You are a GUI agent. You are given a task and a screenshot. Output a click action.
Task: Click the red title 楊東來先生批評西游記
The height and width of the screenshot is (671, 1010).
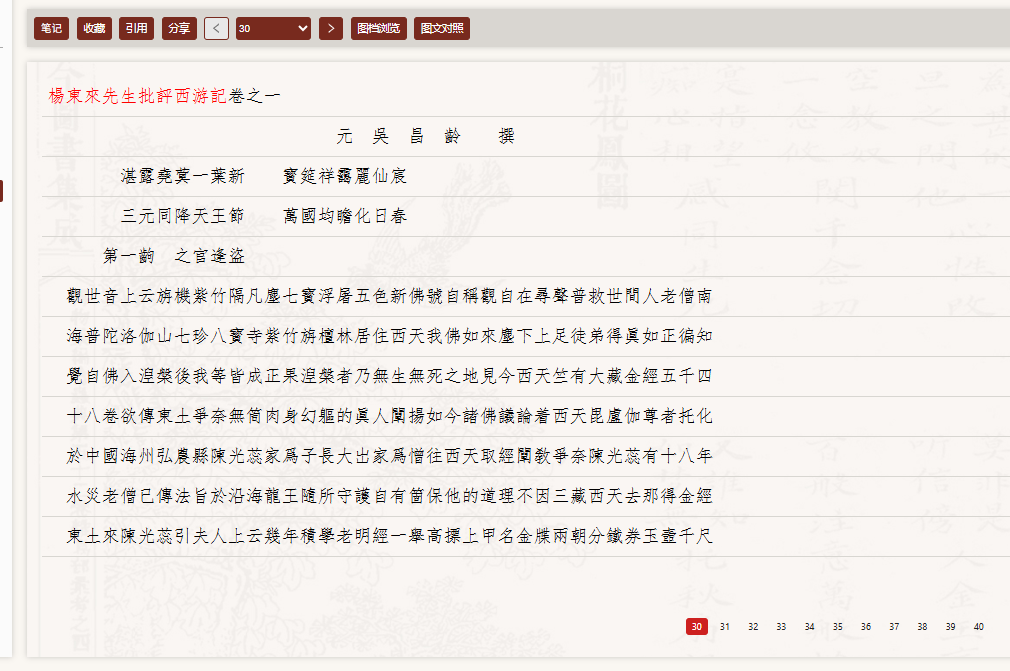138,97
